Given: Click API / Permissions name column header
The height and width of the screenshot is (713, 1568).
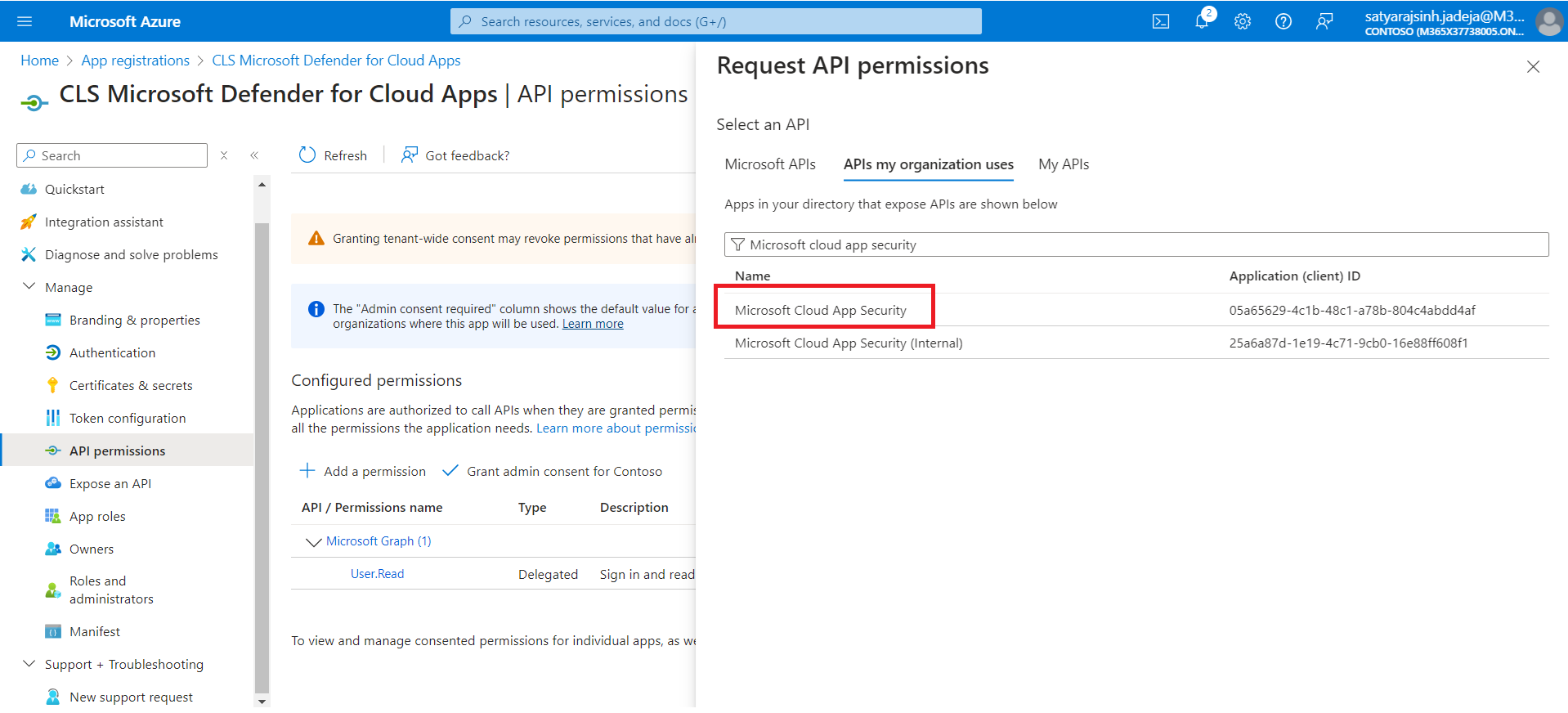Looking at the screenshot, I should (372, 508).
